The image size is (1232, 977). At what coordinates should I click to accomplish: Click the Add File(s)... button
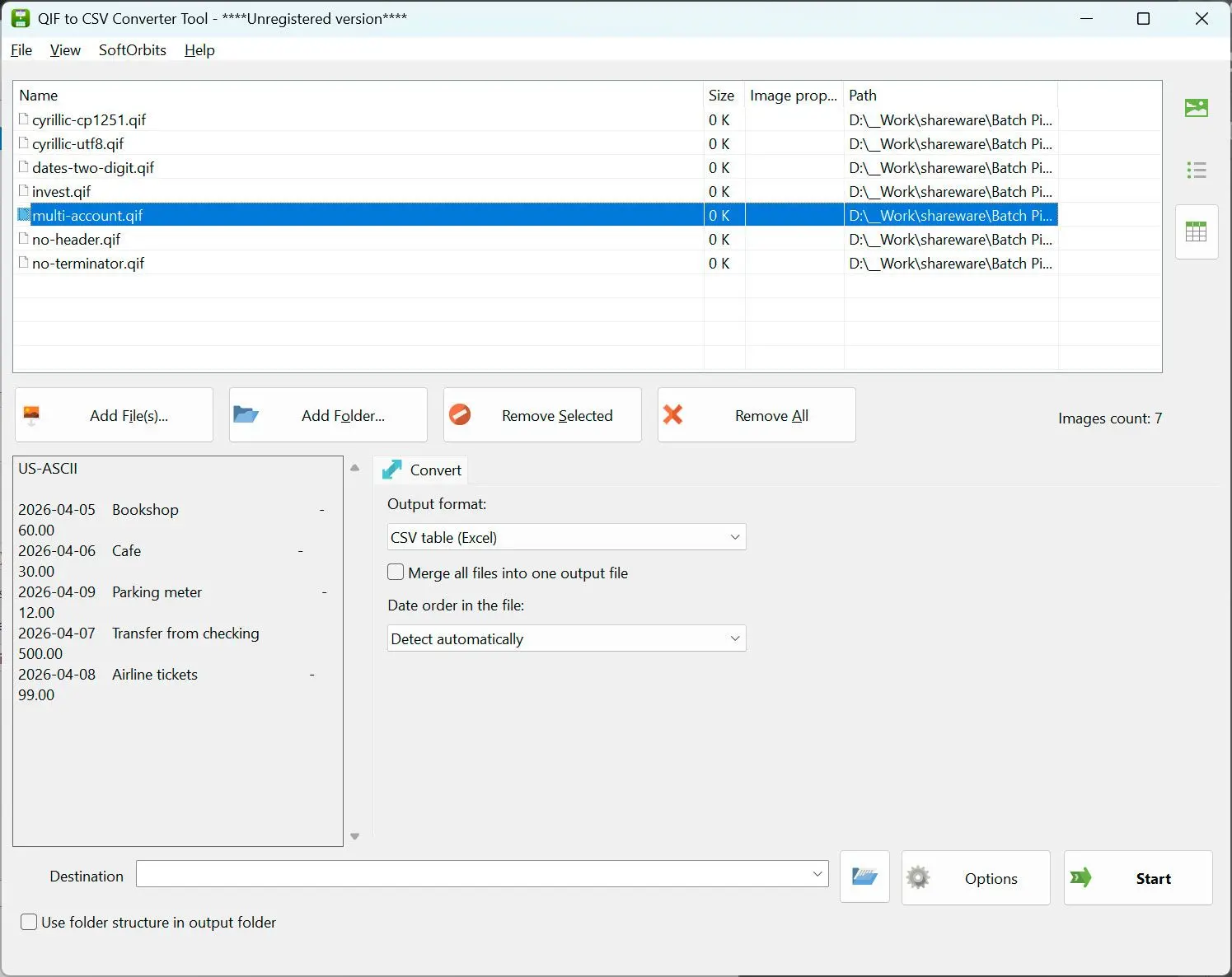click(114, 415)
